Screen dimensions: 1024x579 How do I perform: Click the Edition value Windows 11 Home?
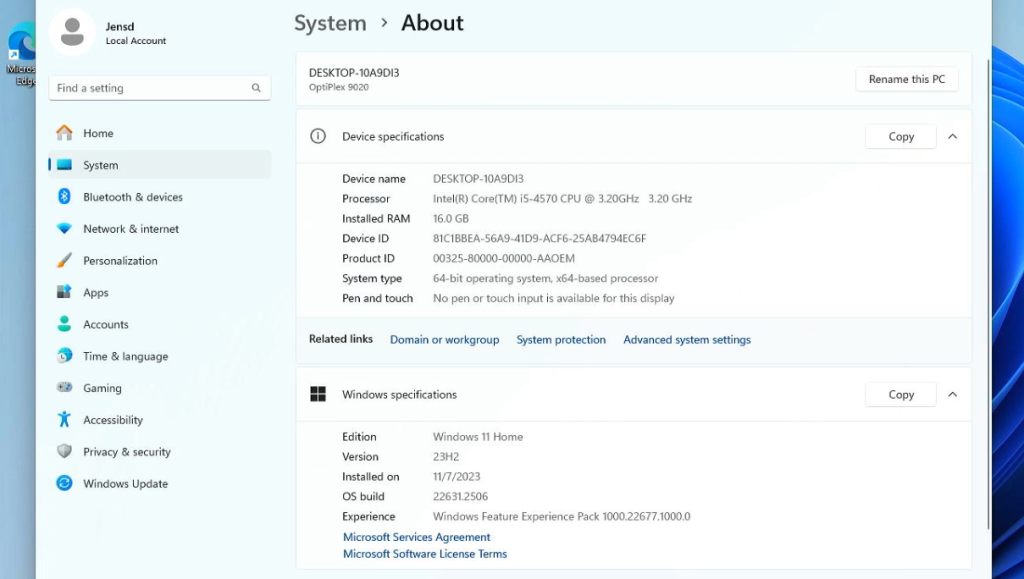(x=478, y=437)
